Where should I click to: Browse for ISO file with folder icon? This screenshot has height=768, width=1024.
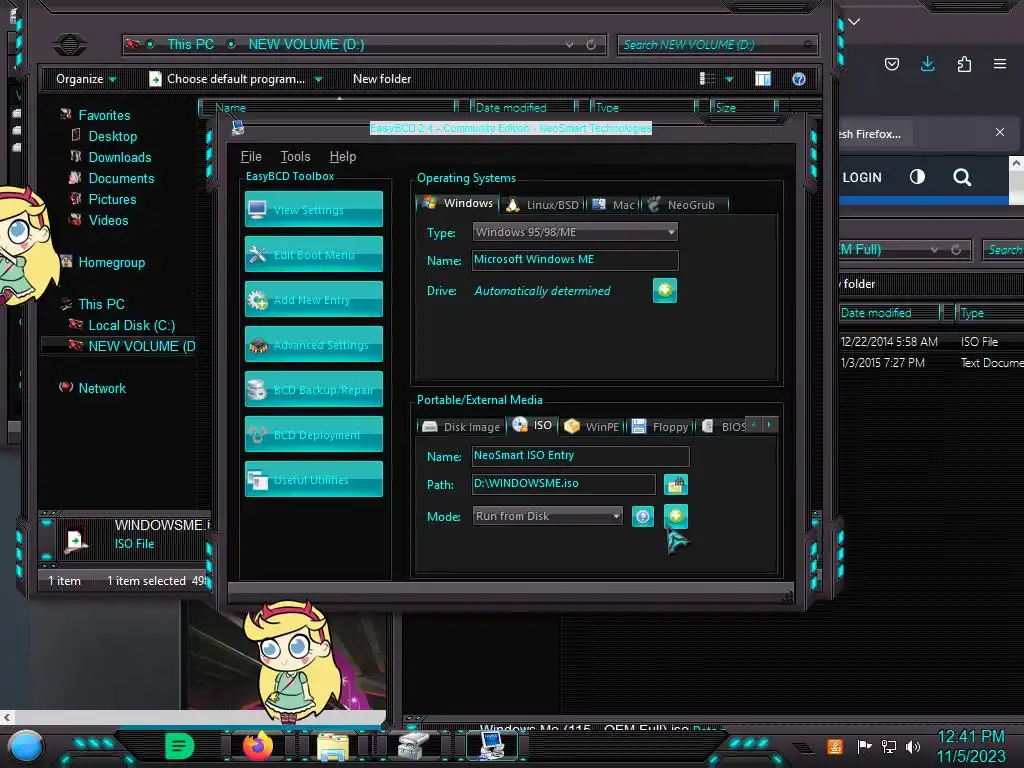point(676,485)
